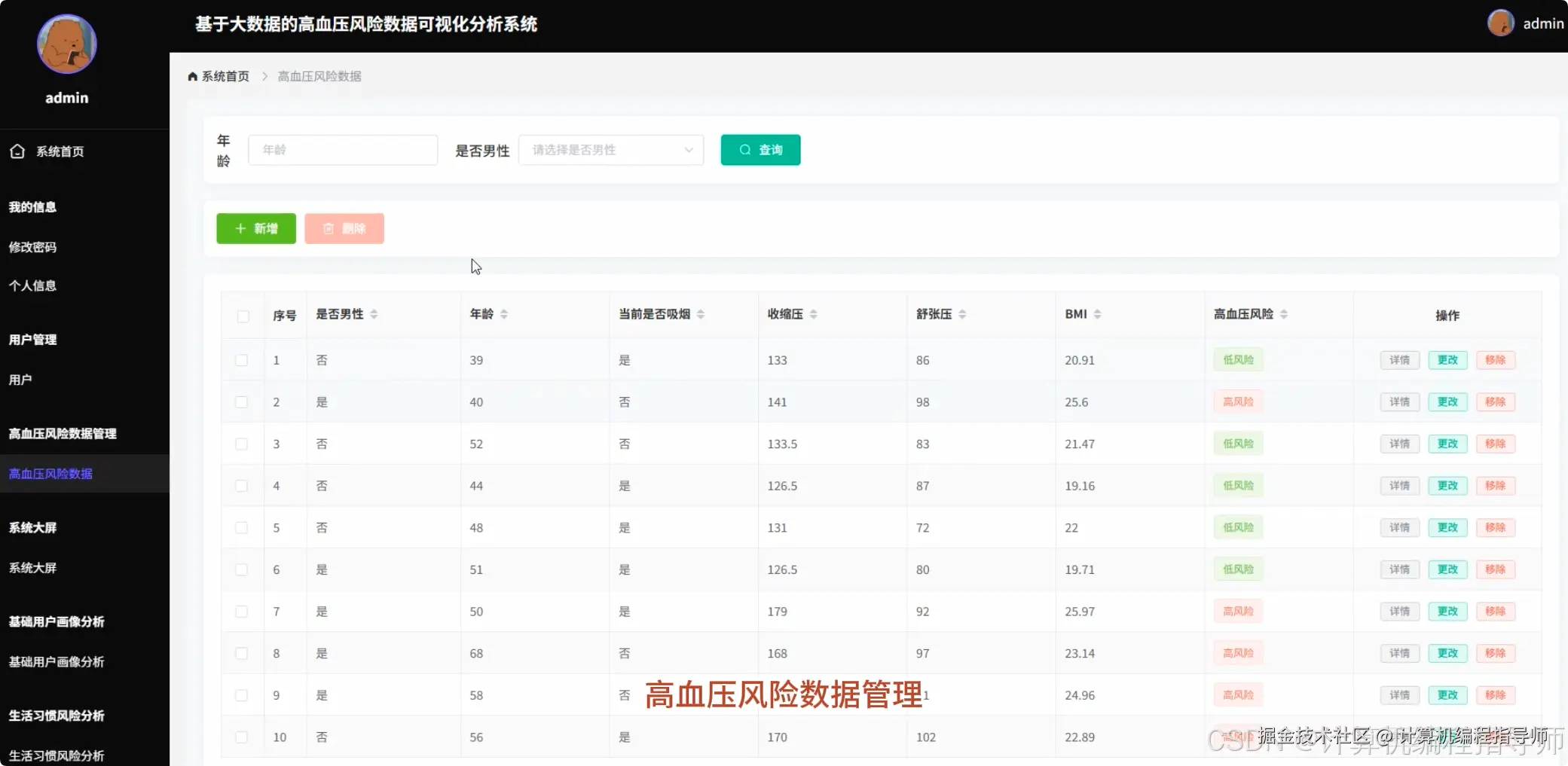Click inside the 年龄 input field
Image resolution: width=1568 pixels, height=766 pixels.
[x=343, y=150]
